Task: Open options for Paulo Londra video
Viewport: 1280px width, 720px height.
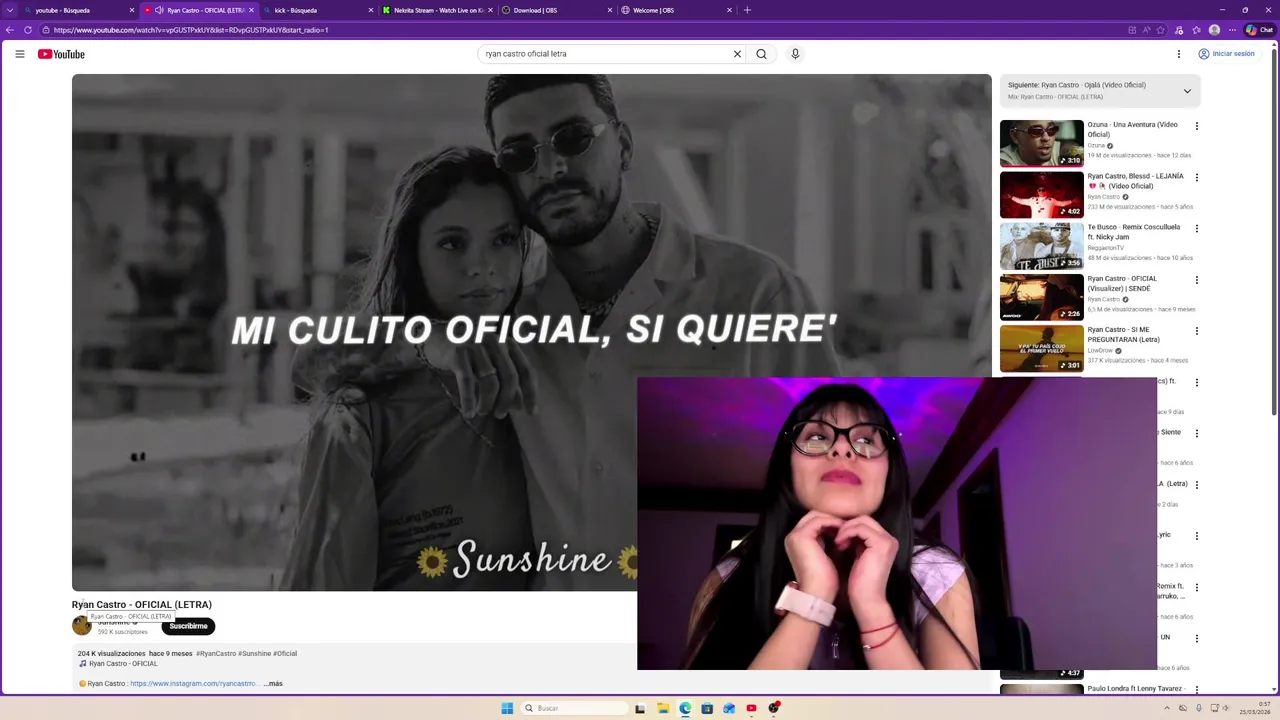Action: click(x=1196, y=689)
